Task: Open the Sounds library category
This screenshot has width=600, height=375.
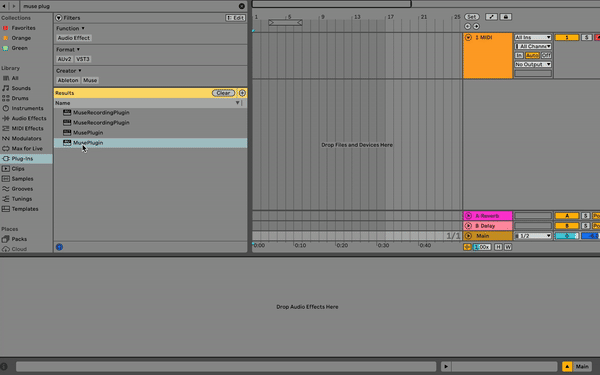Action: [x=21, y=88]
